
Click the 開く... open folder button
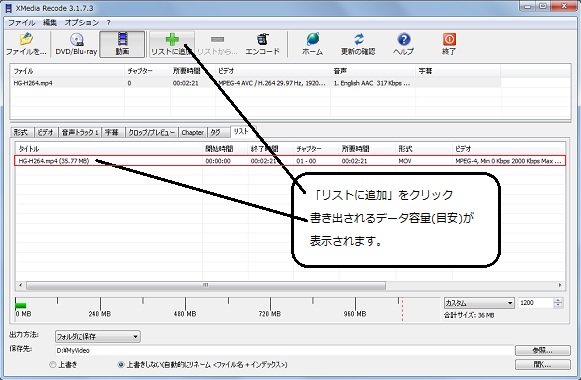click(x=542, y=365)
